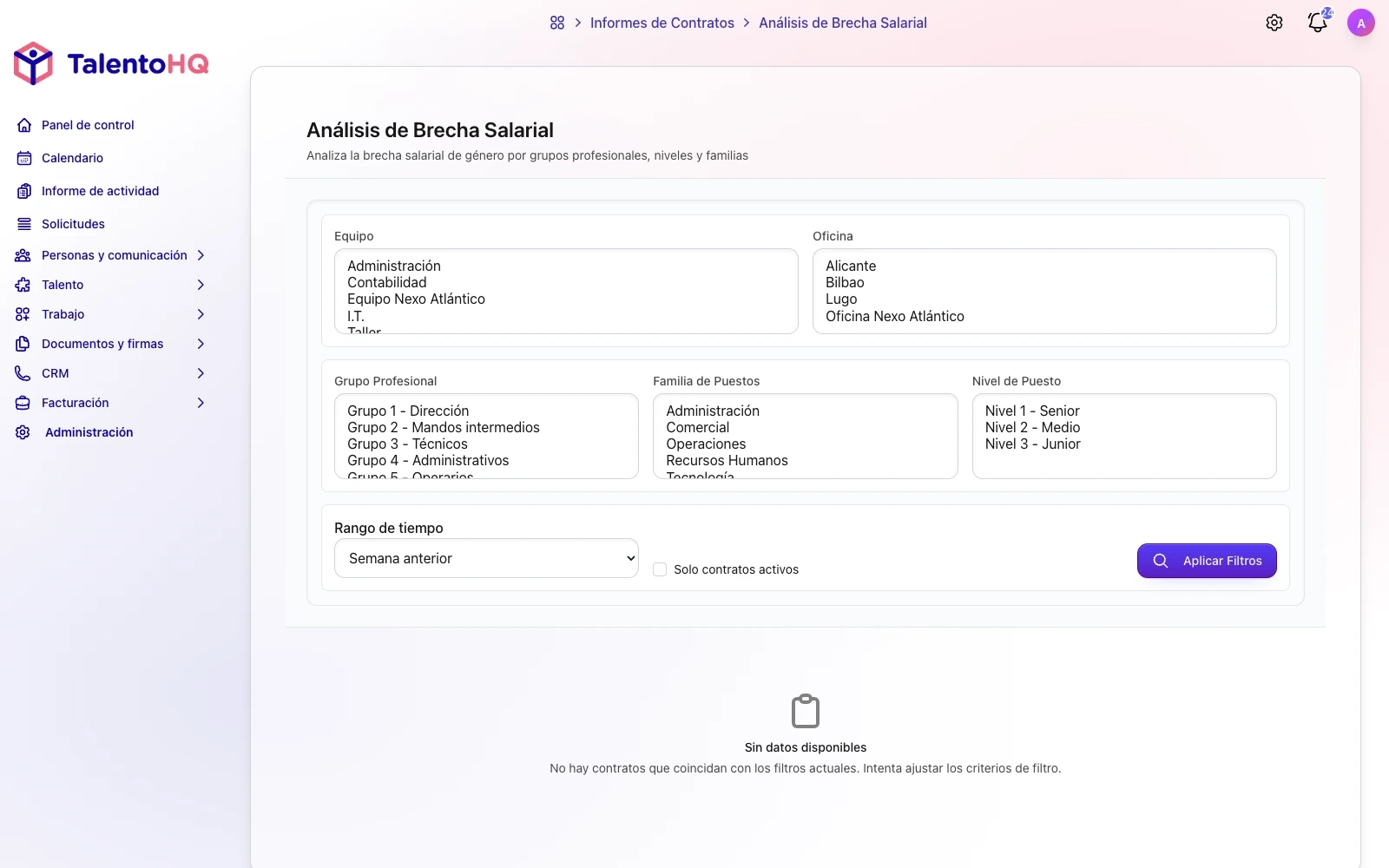The image size is (1389, 868).
Task: Go to Panel de control
Action: [88, 125]
